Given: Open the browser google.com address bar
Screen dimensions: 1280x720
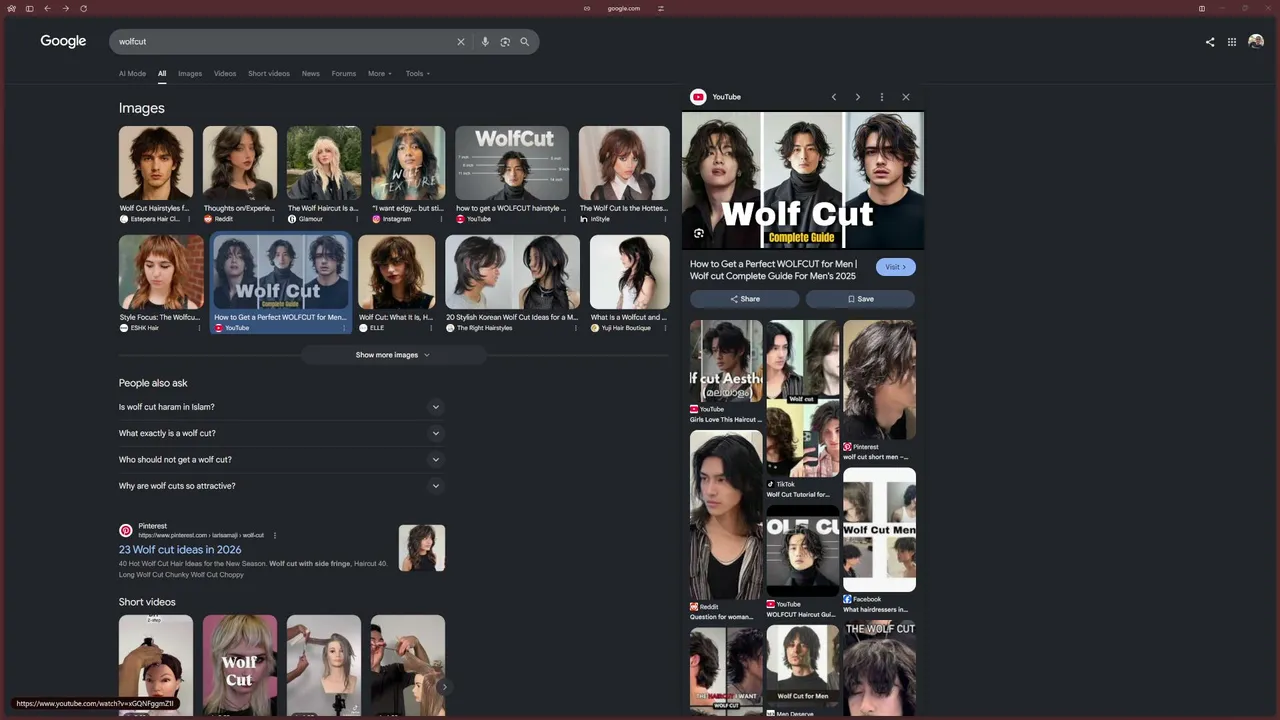Looking at the screenshot, I should point(624,8).
